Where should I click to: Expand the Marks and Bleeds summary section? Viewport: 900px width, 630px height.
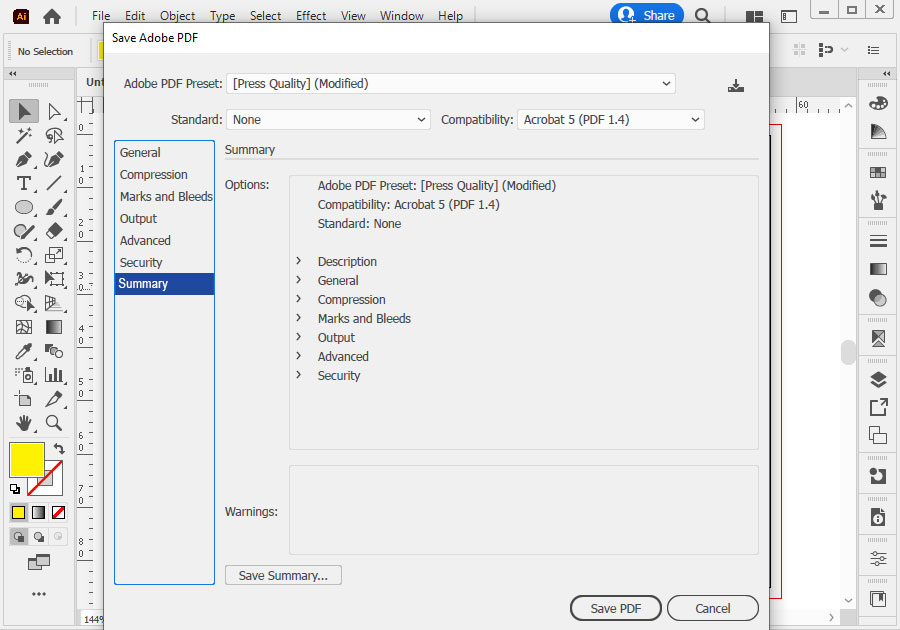tap(298, 318)
